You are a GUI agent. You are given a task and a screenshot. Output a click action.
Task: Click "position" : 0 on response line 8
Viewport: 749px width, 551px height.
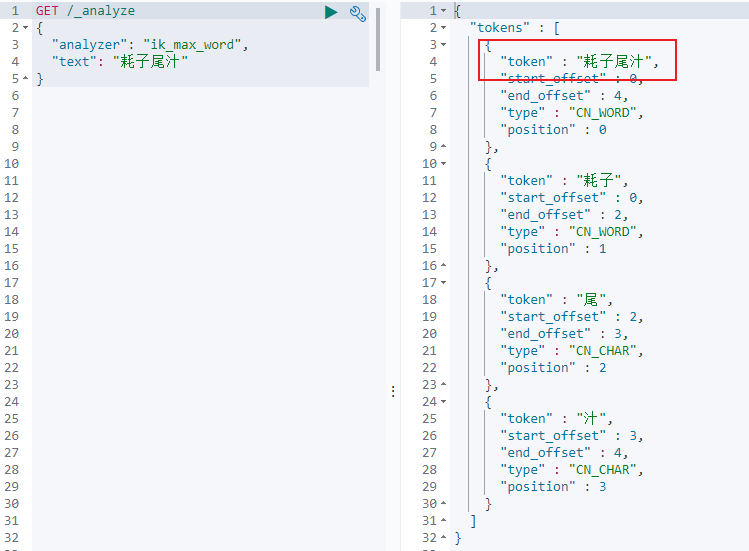click(553, 130)
